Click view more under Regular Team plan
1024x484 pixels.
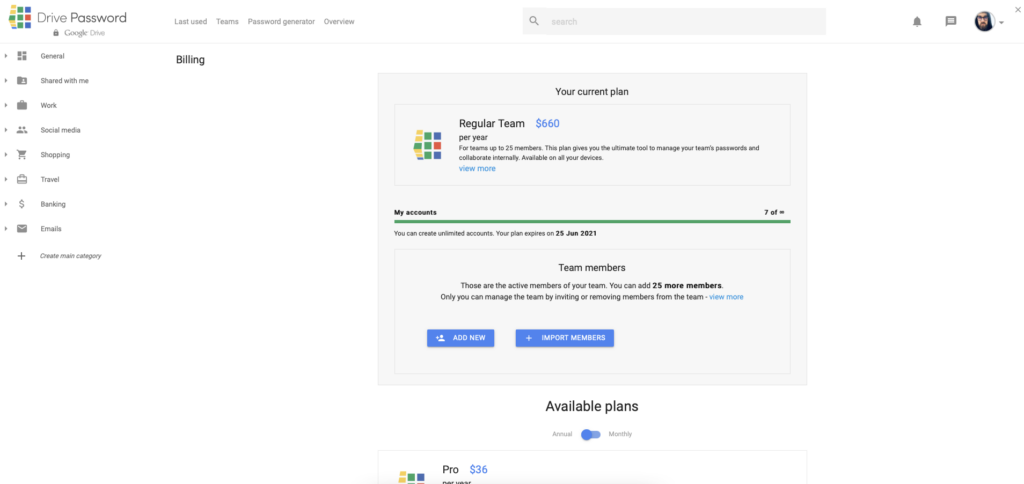477,169
